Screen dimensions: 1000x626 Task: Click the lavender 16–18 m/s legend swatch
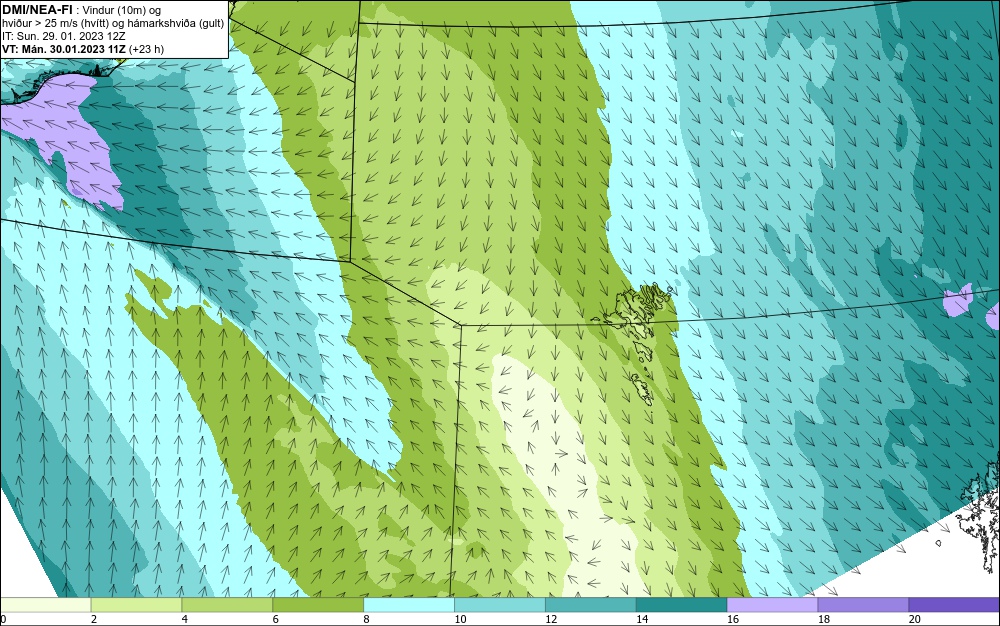(x=772, y=604)
